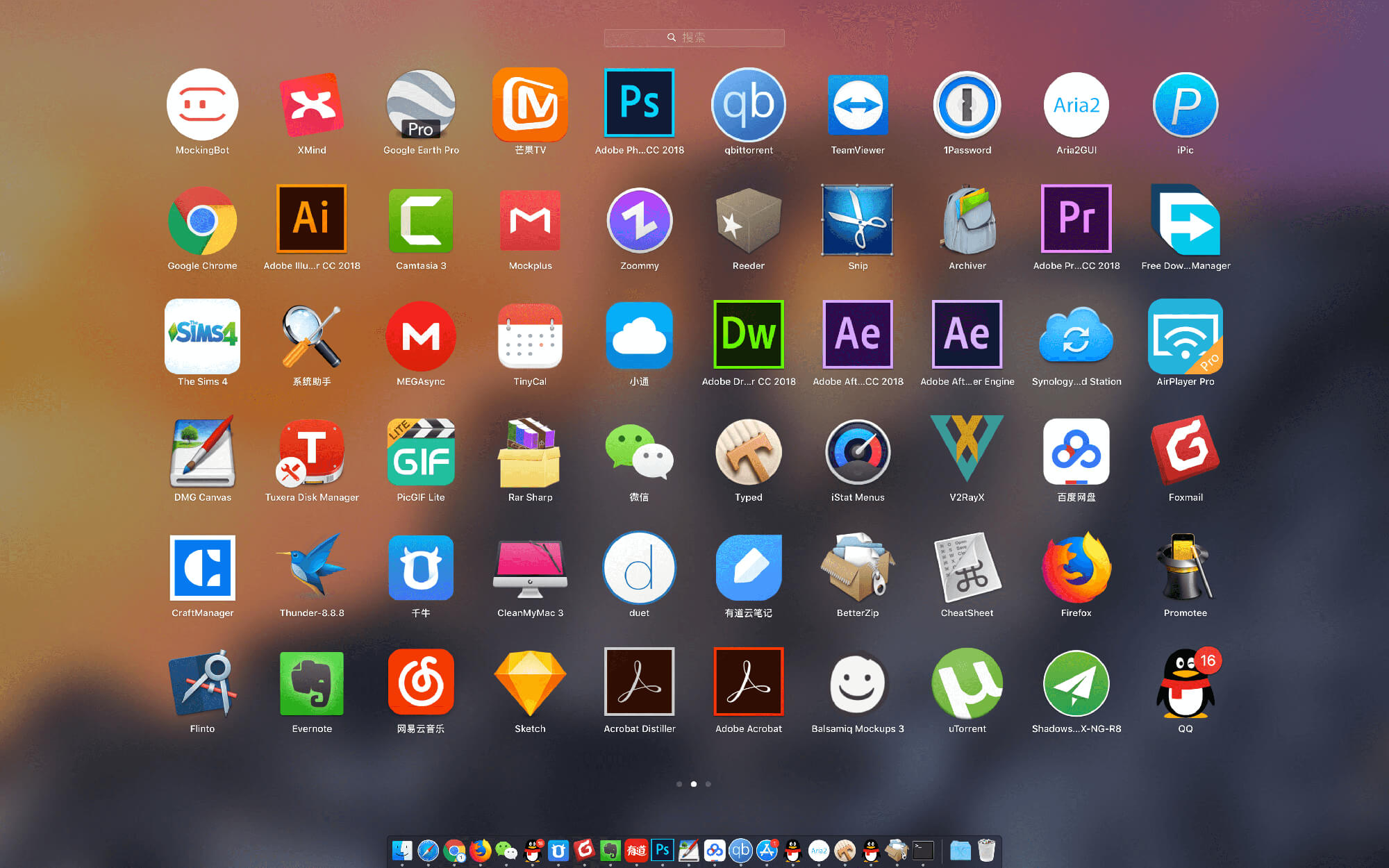Open Adobe Premiere Pro CC 2018
This screenshot has width=1389, height=868.
pos(1076,219)
